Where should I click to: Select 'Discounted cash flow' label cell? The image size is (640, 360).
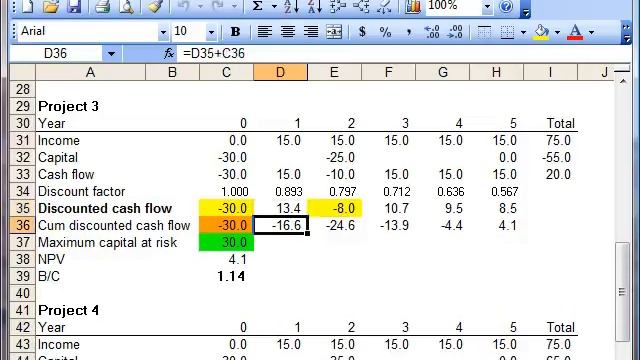104,209
